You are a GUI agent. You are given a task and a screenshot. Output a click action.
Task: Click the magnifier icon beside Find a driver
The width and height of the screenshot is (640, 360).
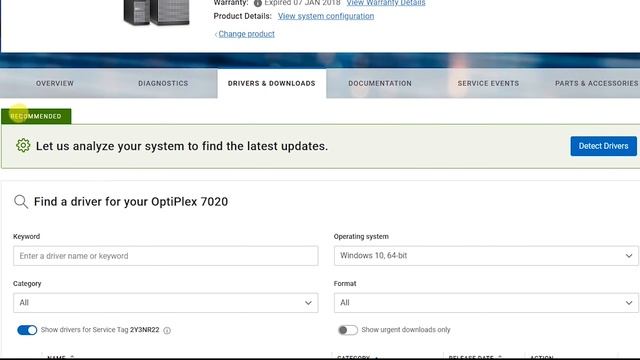(21, 202)
